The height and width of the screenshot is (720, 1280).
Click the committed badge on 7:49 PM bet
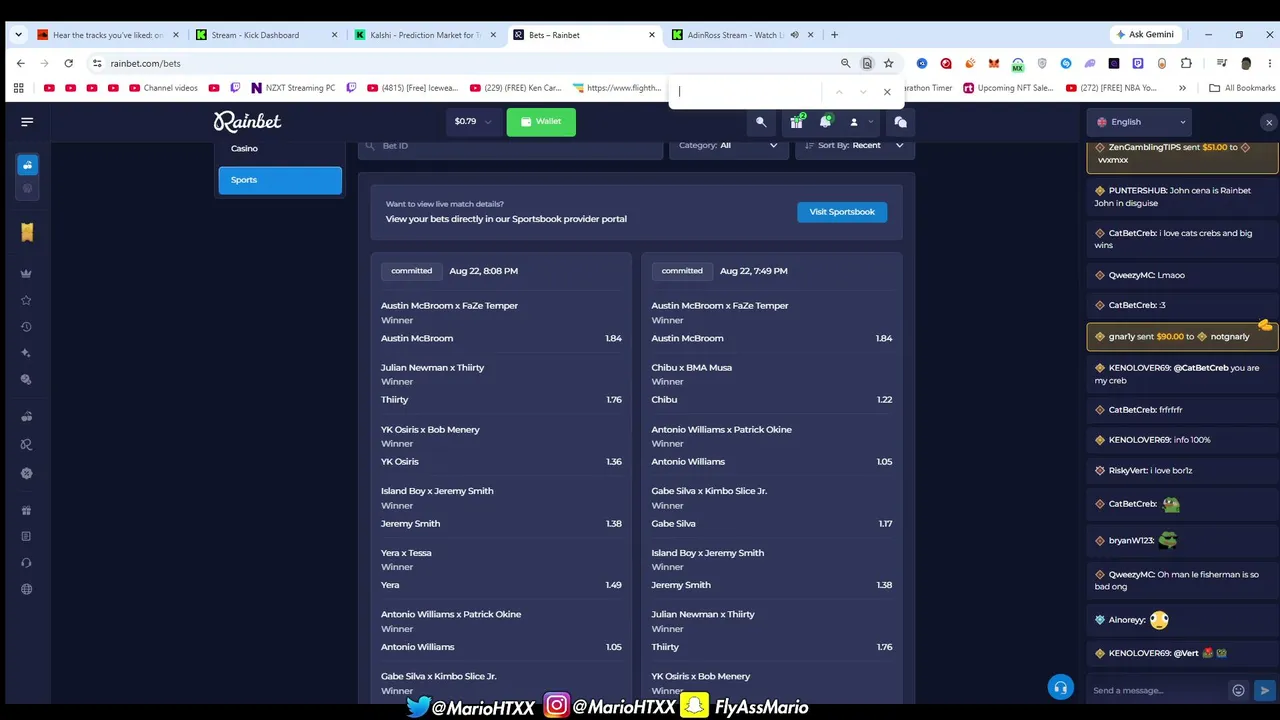[682, 271]
